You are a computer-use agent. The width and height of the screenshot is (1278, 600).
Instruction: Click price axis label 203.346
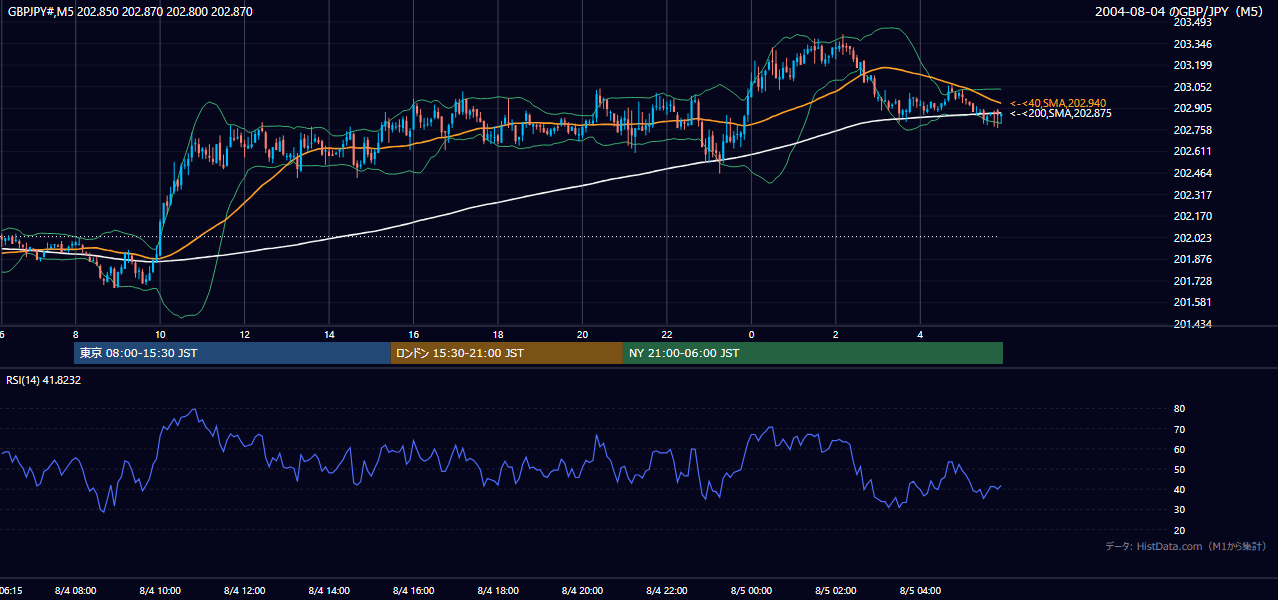click(1193, 44)
